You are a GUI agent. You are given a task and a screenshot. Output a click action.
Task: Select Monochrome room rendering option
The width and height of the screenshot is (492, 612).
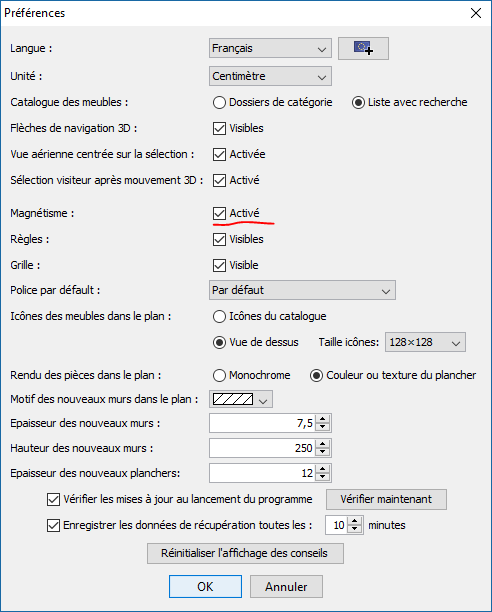219,375
